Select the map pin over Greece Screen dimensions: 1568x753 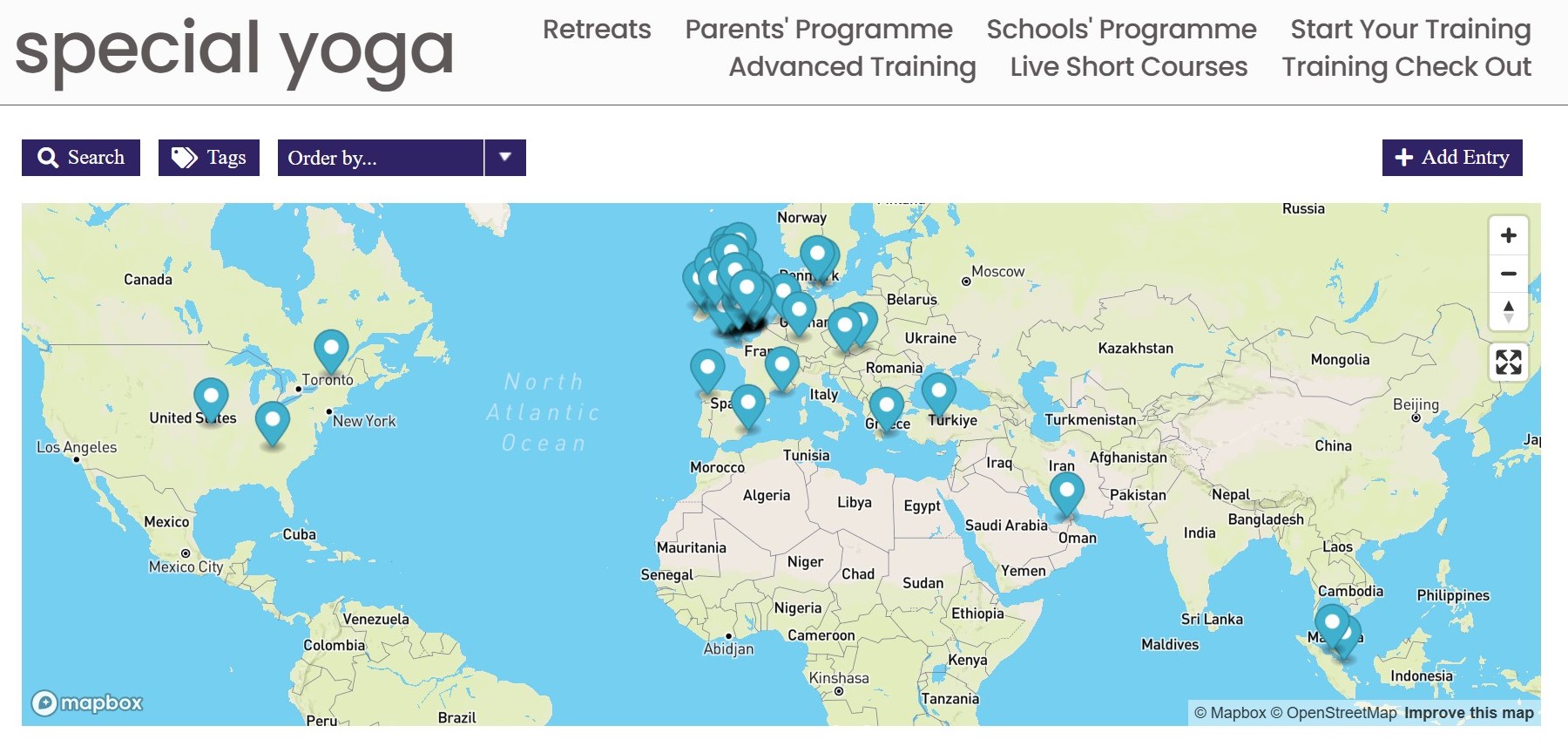(886, 407)
